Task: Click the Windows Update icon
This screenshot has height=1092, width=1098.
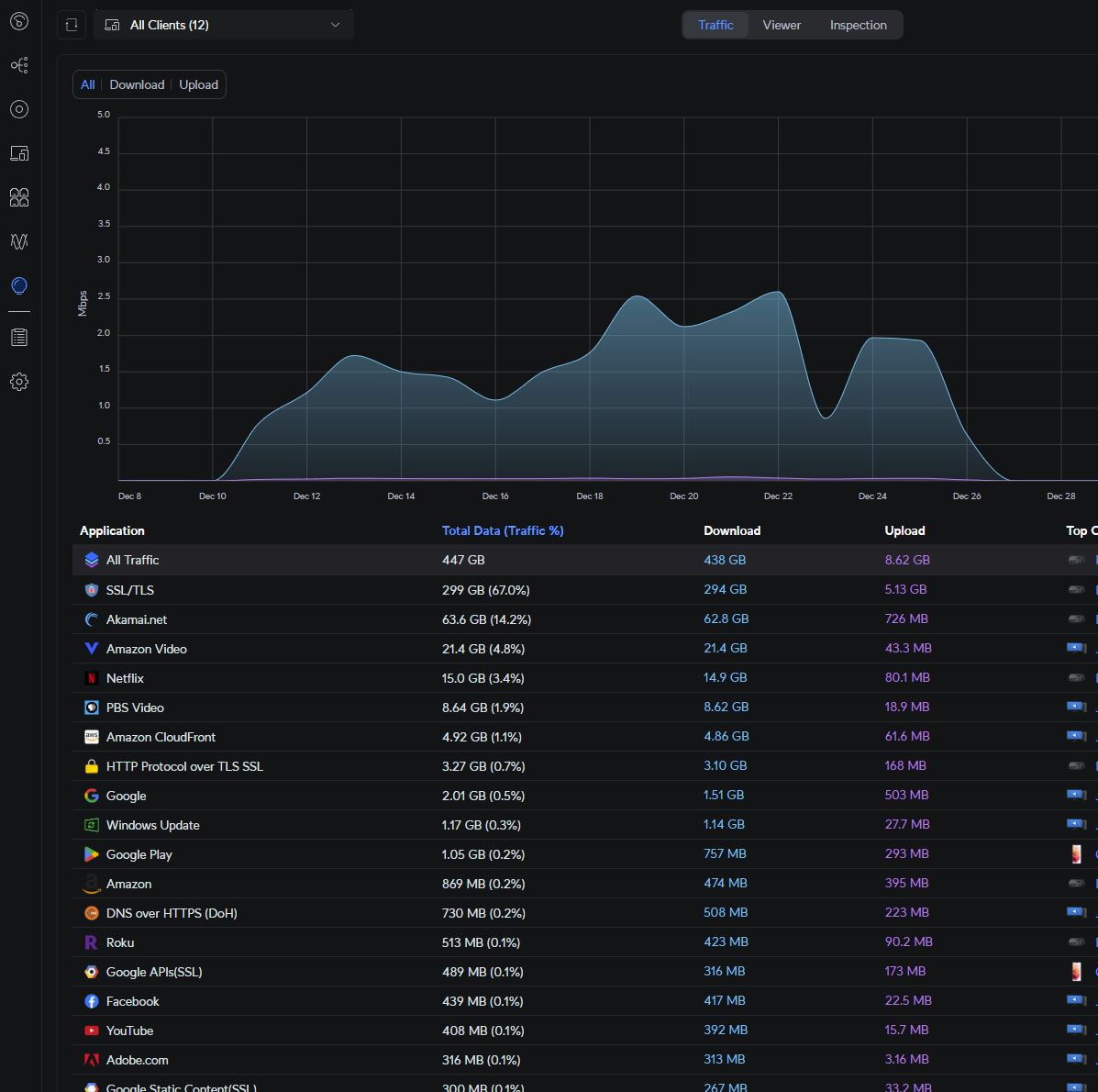Action: [91, 825]
